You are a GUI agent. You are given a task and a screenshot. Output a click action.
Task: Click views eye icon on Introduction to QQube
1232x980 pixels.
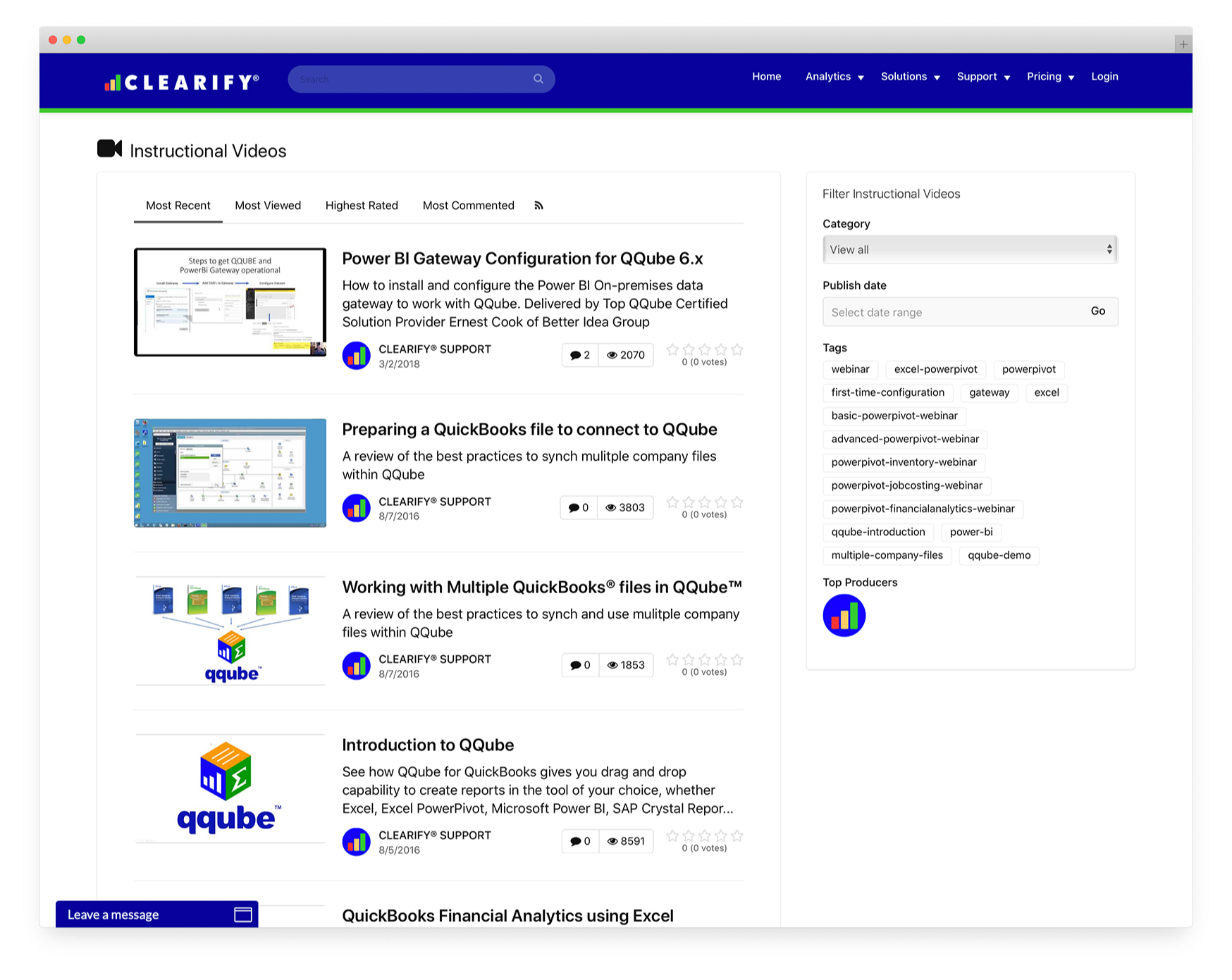point(612,841)
